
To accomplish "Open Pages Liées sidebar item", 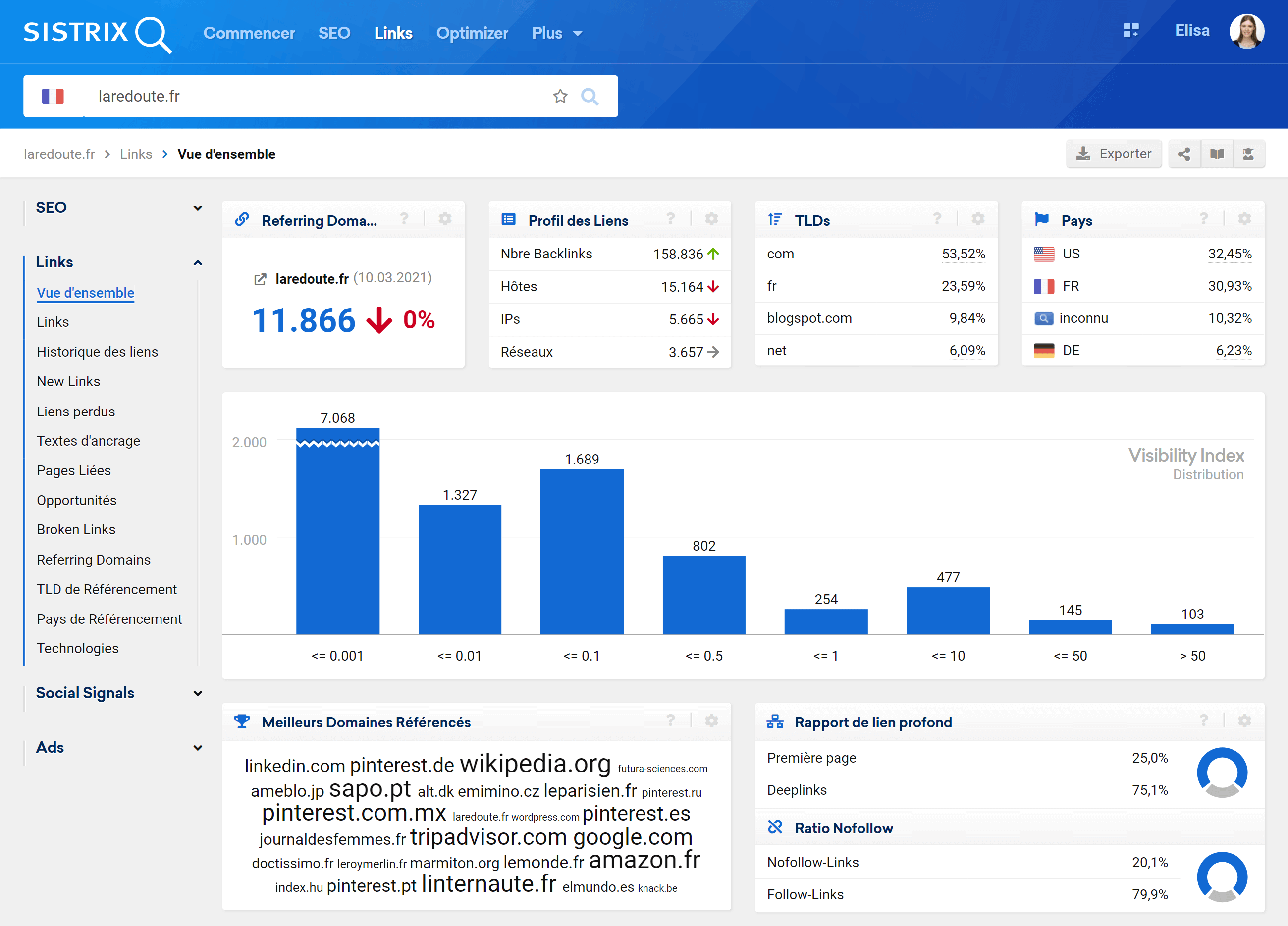I will tap(74, 470).
